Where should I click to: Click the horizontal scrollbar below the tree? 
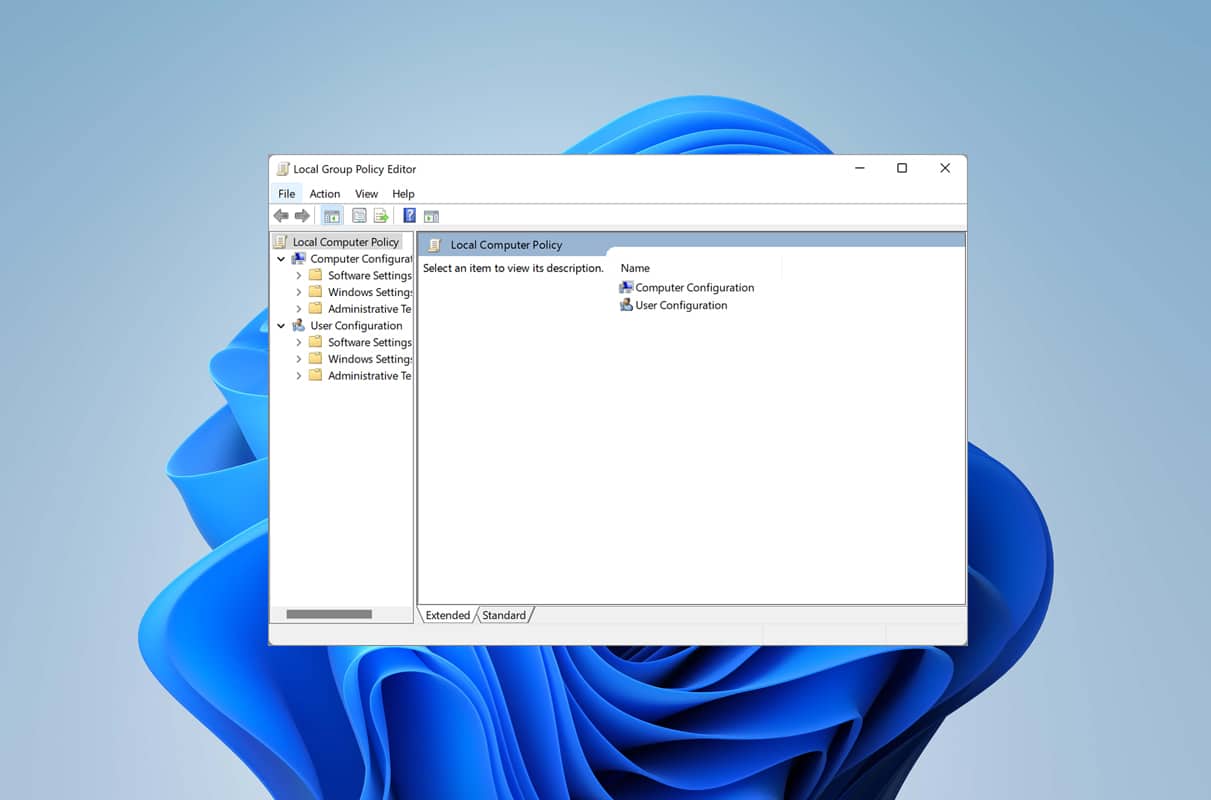pos(330,614)
